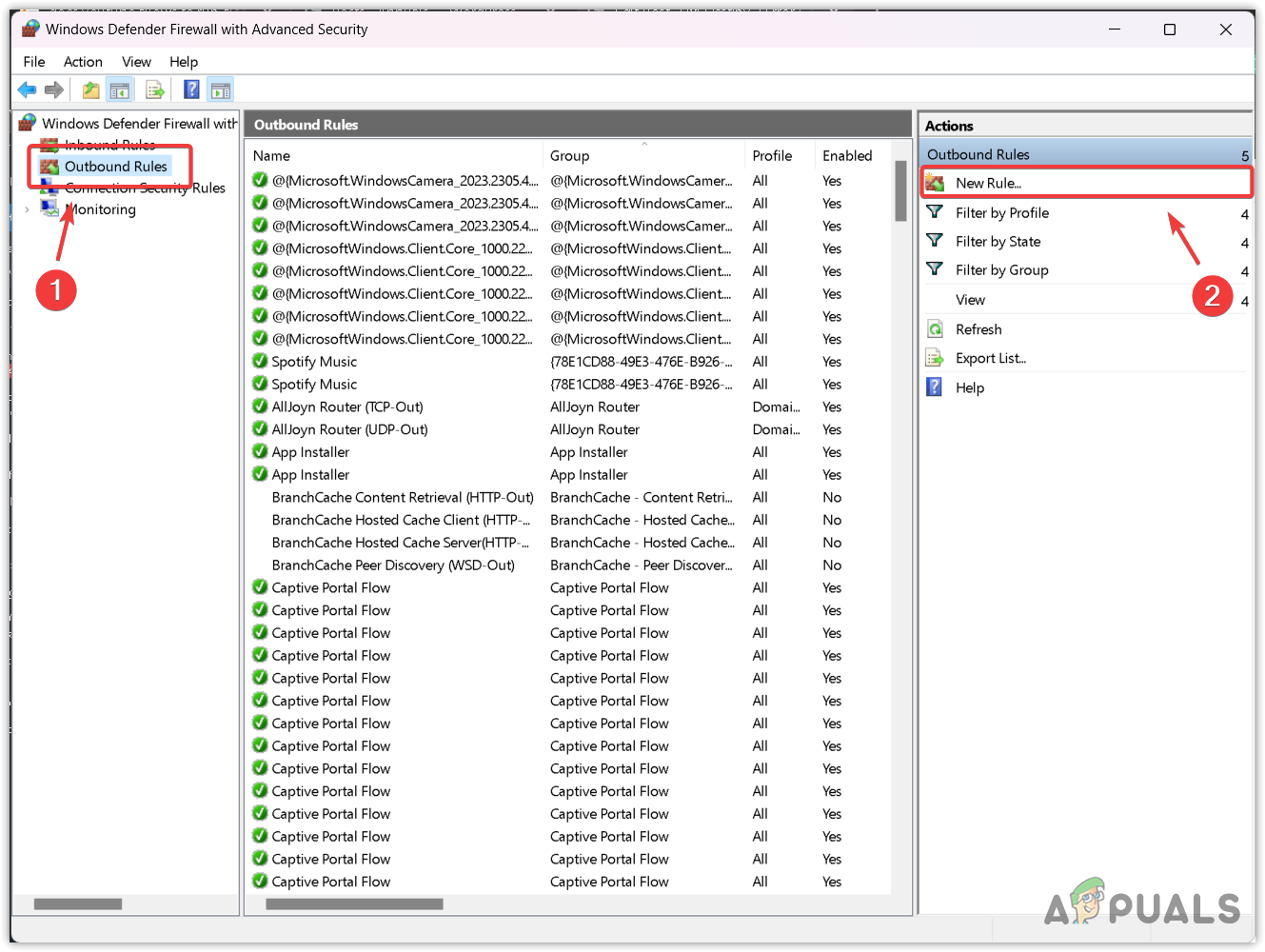Toggle the Show/Hide Console Tree toolbar icon
Image resolution: width=1265 pixels, height=952 pixels.
point(119,89)
